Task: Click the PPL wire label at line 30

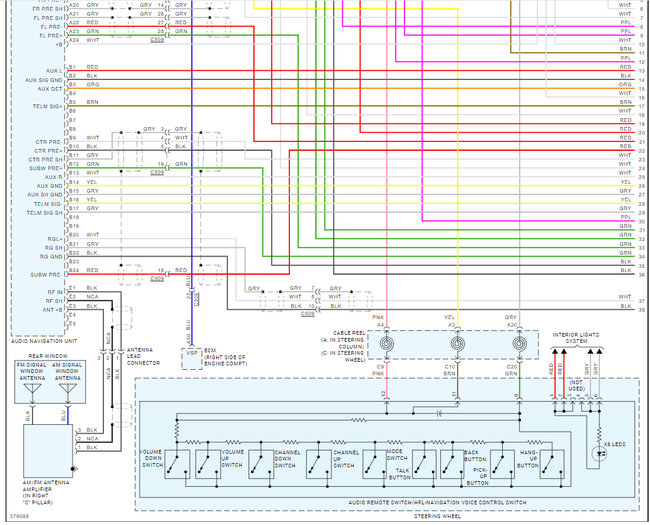Action: coord(626,217)
